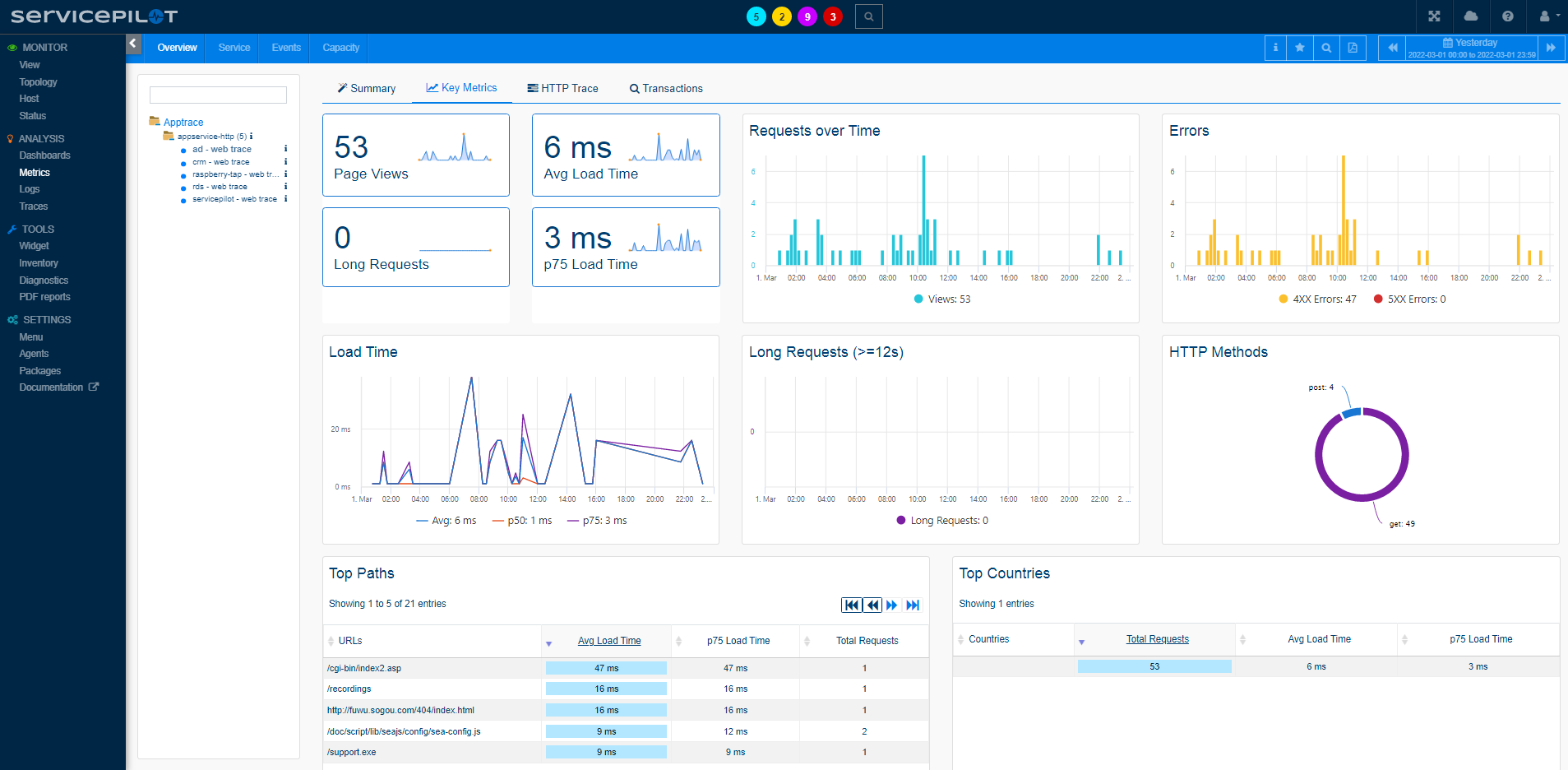Click the tree filter input field

218,95
